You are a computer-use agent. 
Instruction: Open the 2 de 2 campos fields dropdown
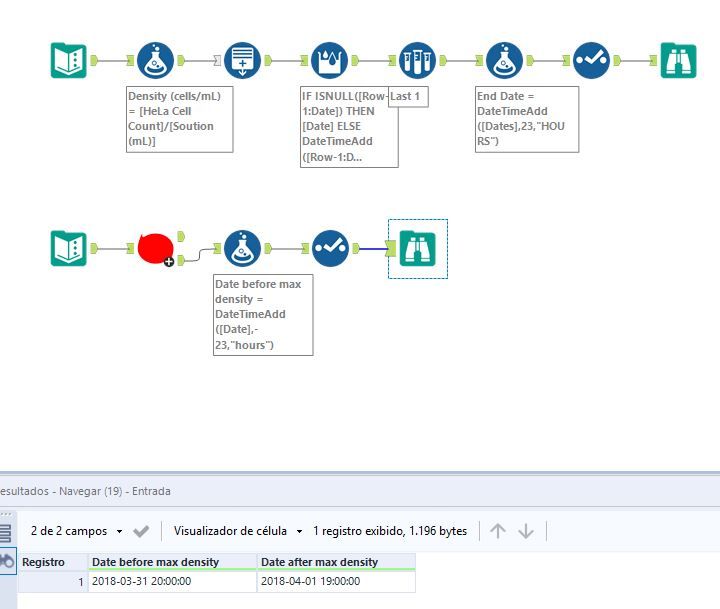77,531
